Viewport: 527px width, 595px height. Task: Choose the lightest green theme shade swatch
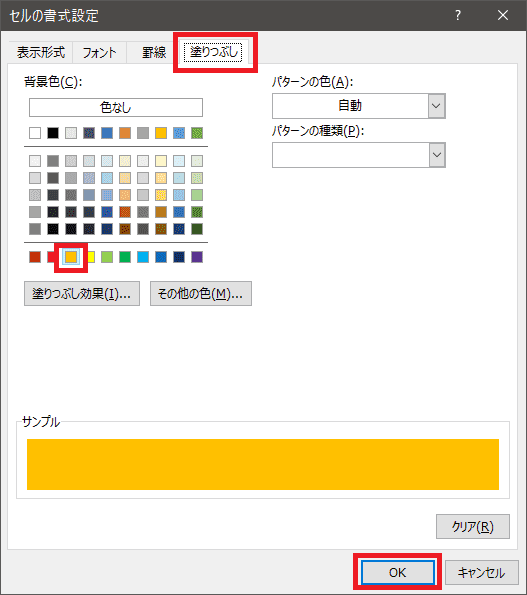click(x=197, y=161)
